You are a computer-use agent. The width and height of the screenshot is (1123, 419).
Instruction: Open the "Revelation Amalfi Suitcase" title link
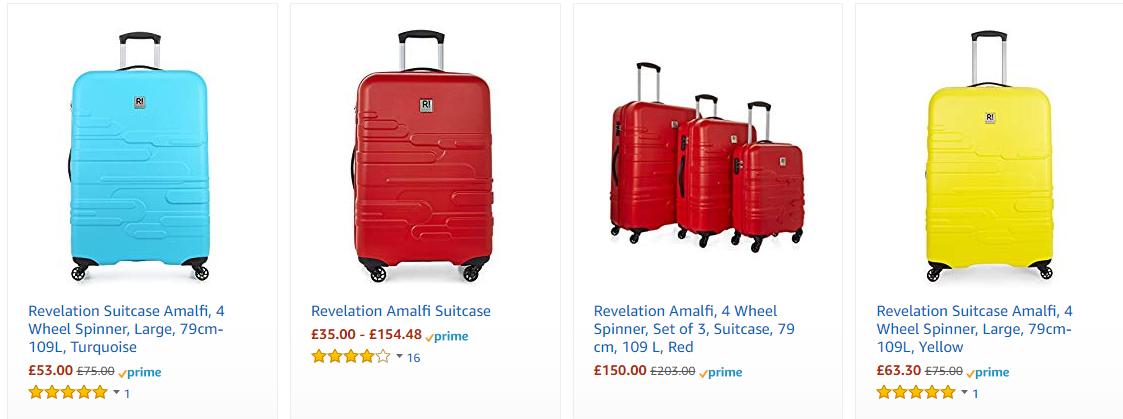401,311
